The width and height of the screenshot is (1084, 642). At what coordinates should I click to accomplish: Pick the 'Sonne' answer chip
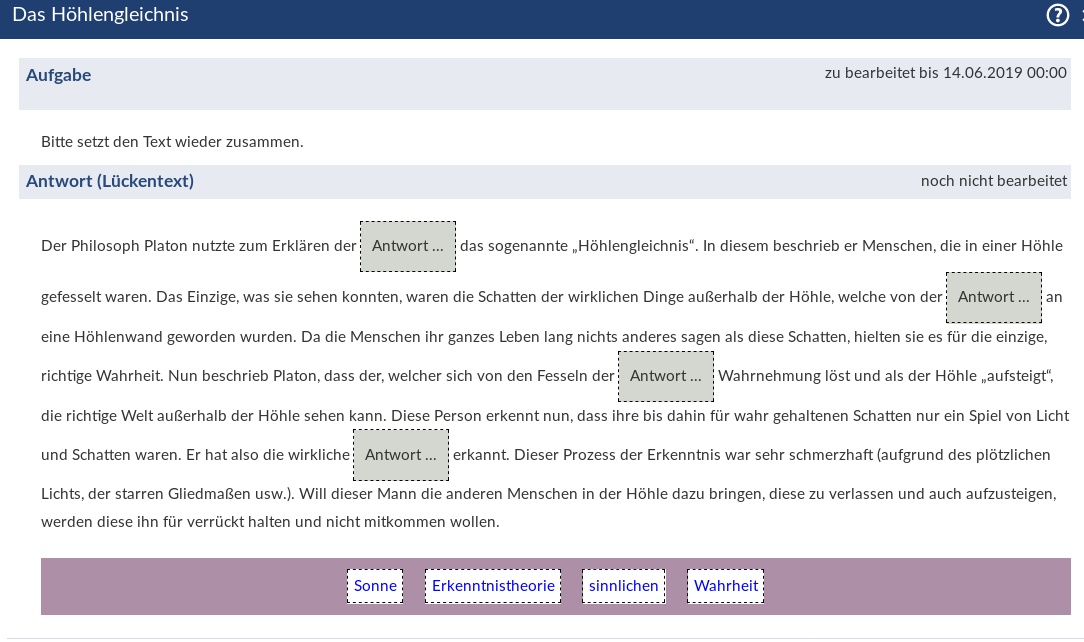pos(375,586)
